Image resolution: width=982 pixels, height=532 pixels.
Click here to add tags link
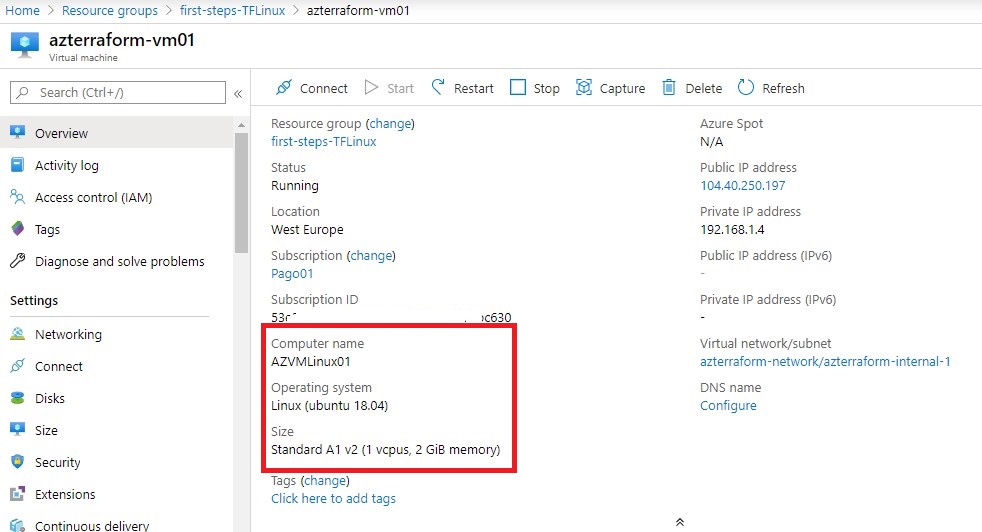(333, 498)
